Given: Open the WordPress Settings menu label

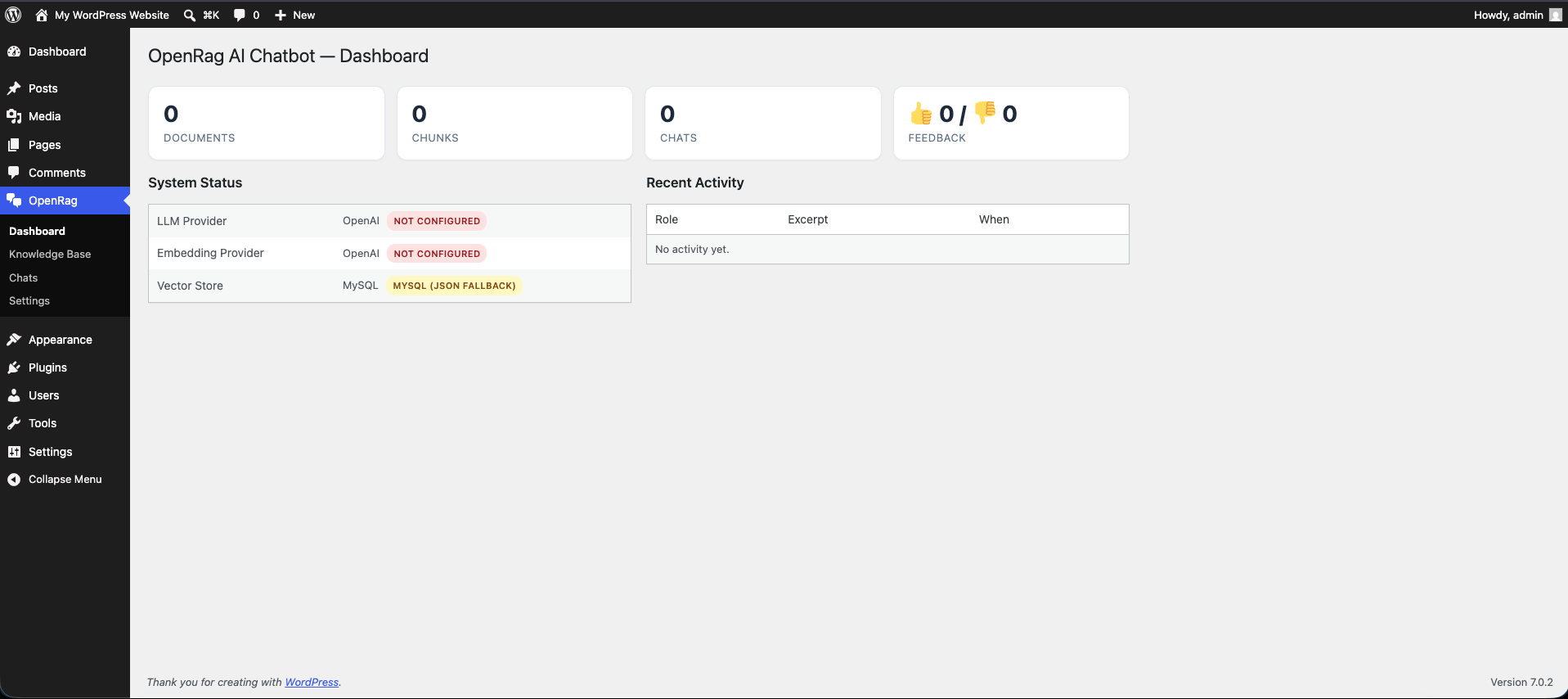Looking at the screenshot, I should click(51, 452).
